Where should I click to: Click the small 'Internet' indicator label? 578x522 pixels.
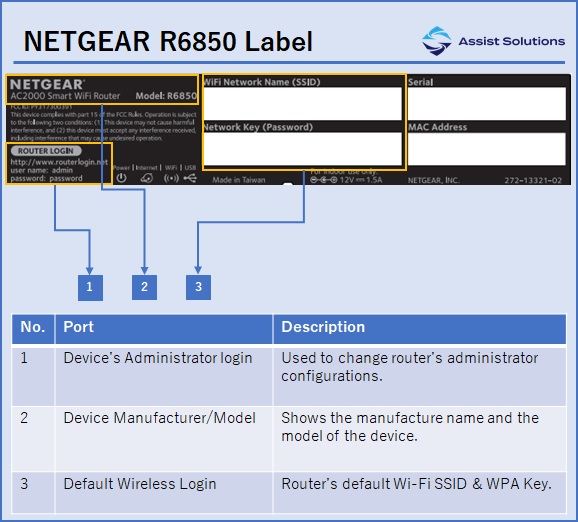(146, 168)
